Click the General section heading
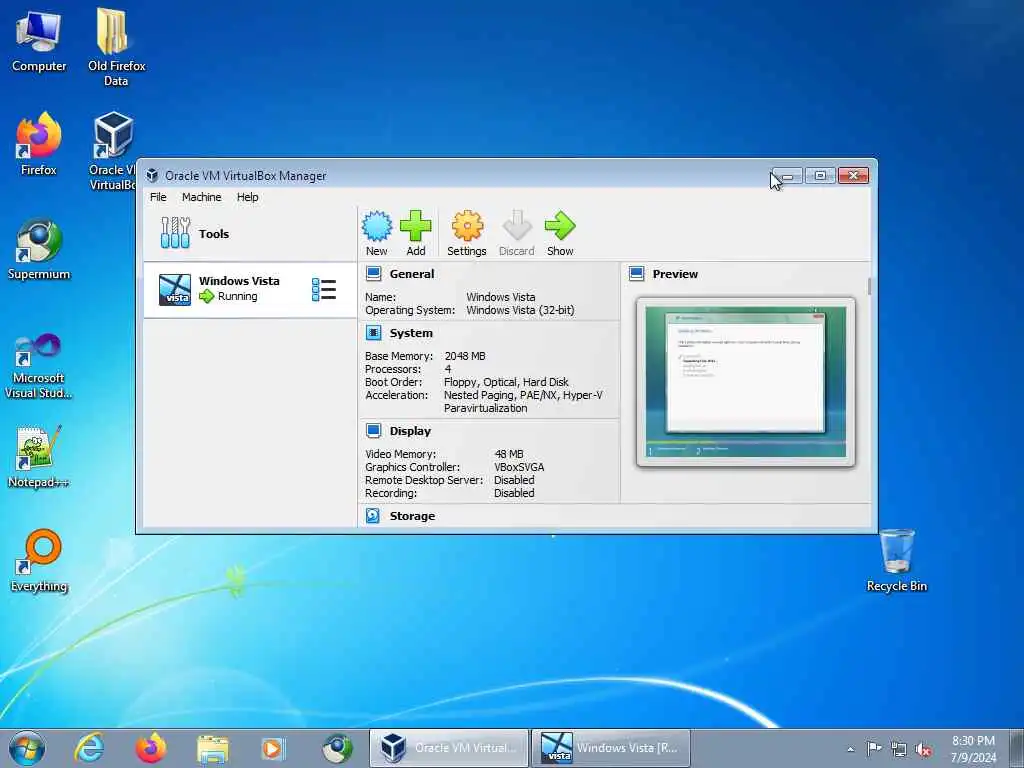The image size is (1024, 768). 412,274
